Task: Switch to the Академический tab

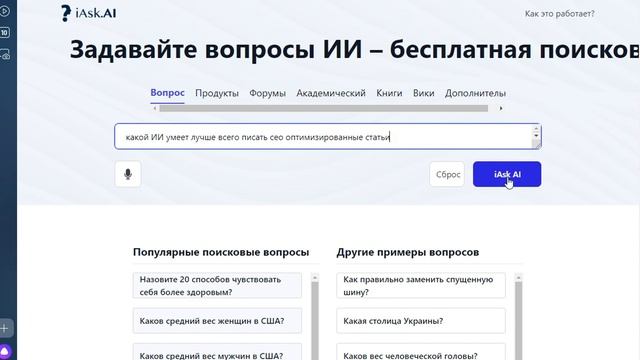Action: pos(331,93)
